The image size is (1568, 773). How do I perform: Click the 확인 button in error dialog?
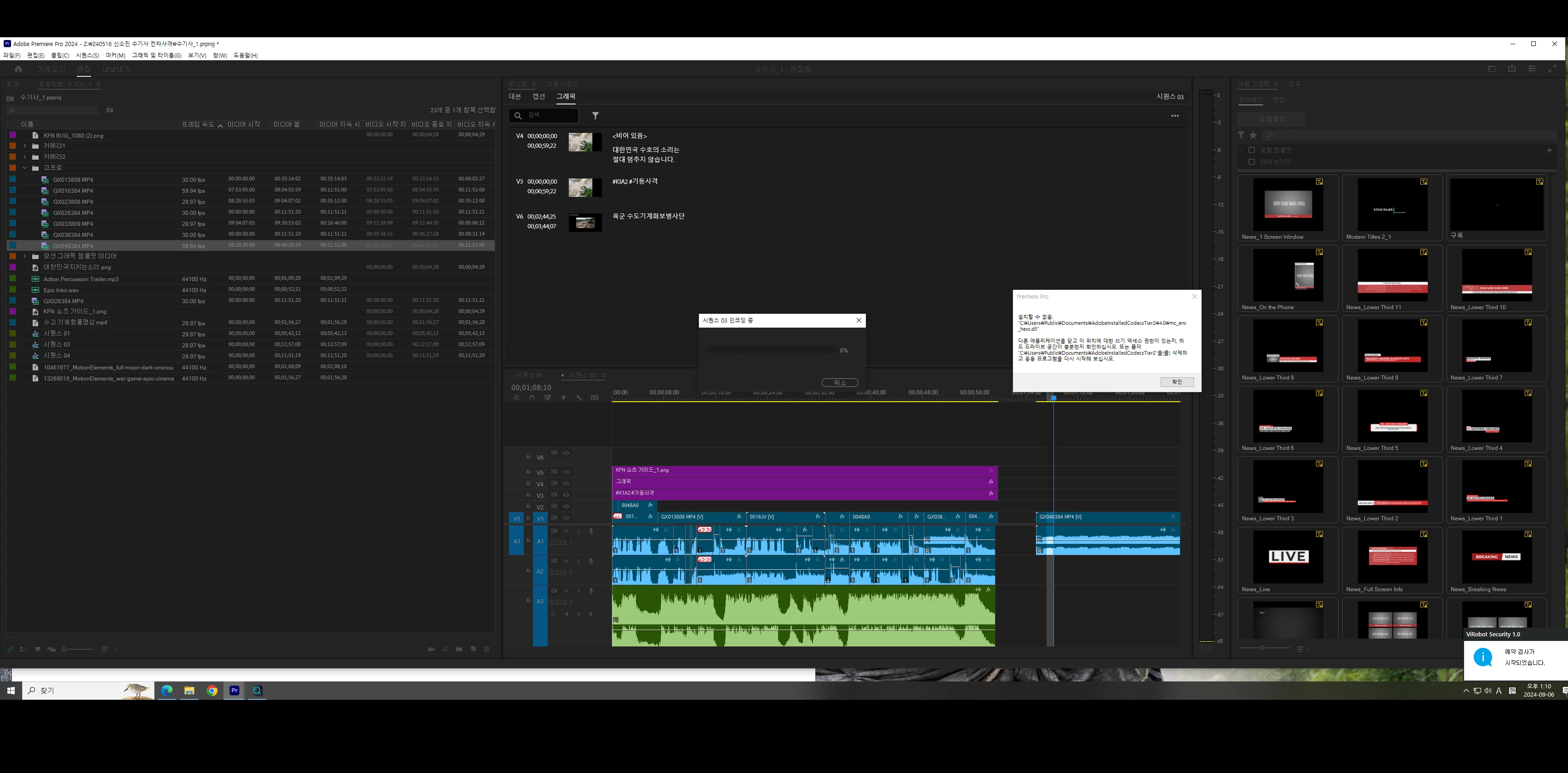tap(1177, 382)
